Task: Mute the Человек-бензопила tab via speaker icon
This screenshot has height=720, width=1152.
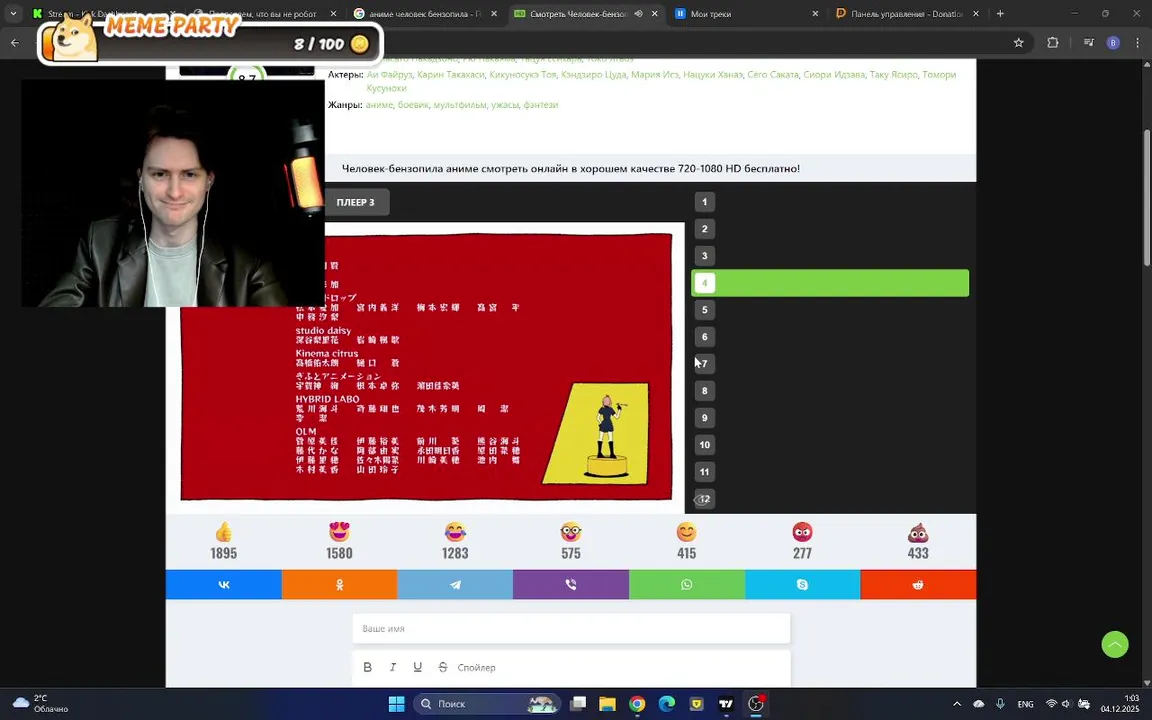Action: point(638,13)
